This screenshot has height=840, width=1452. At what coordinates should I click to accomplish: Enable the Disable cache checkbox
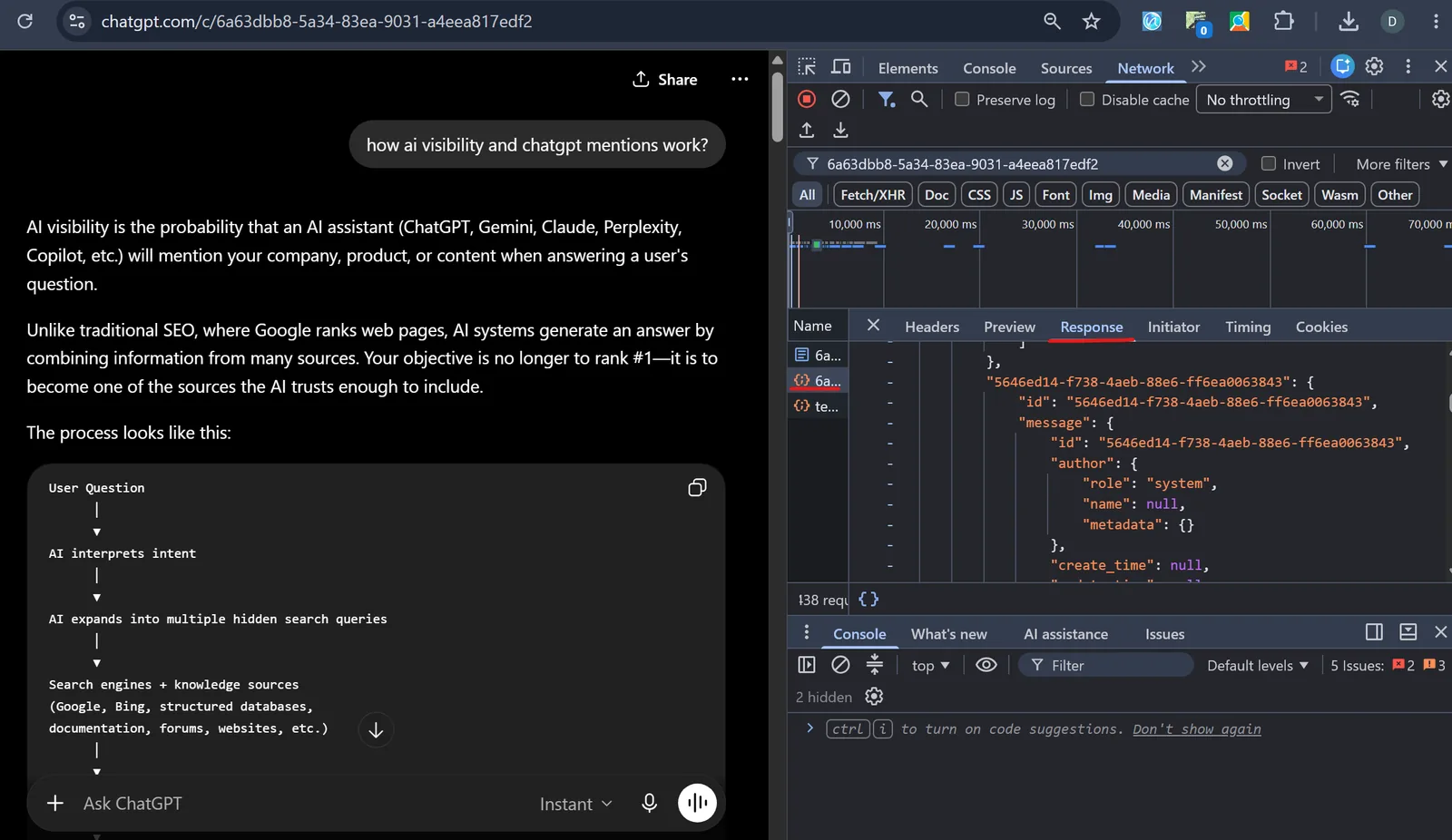point(1086,99)
